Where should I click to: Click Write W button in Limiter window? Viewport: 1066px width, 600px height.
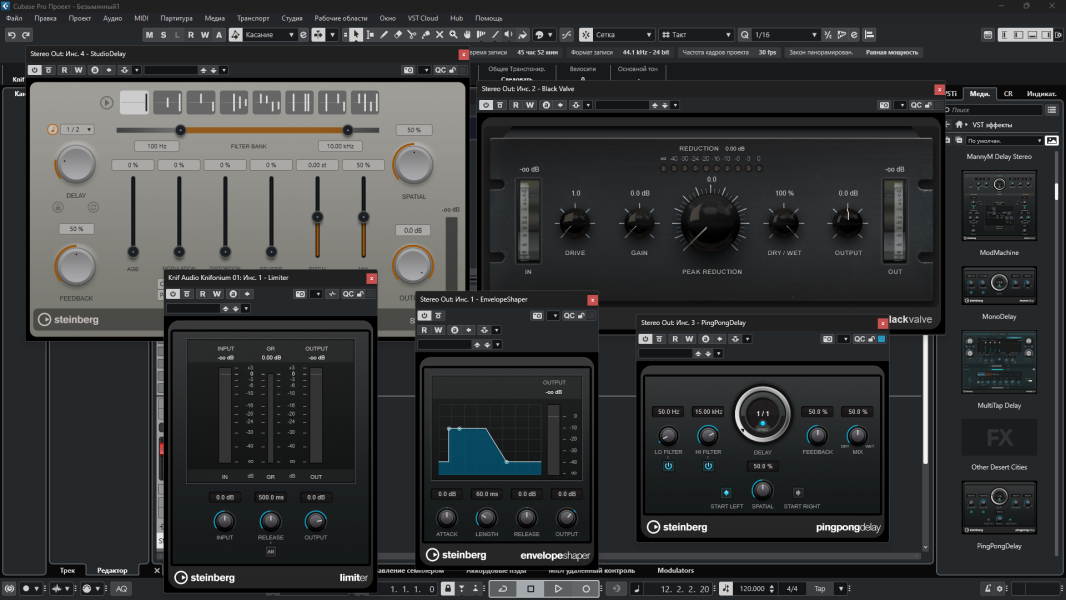click(x=217, y=294)
